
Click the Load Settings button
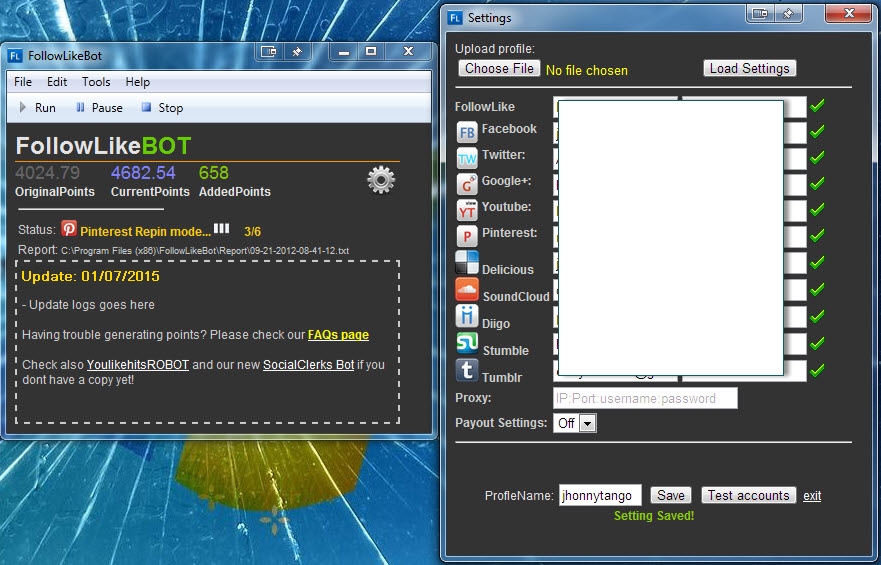(x=750, y=69)
